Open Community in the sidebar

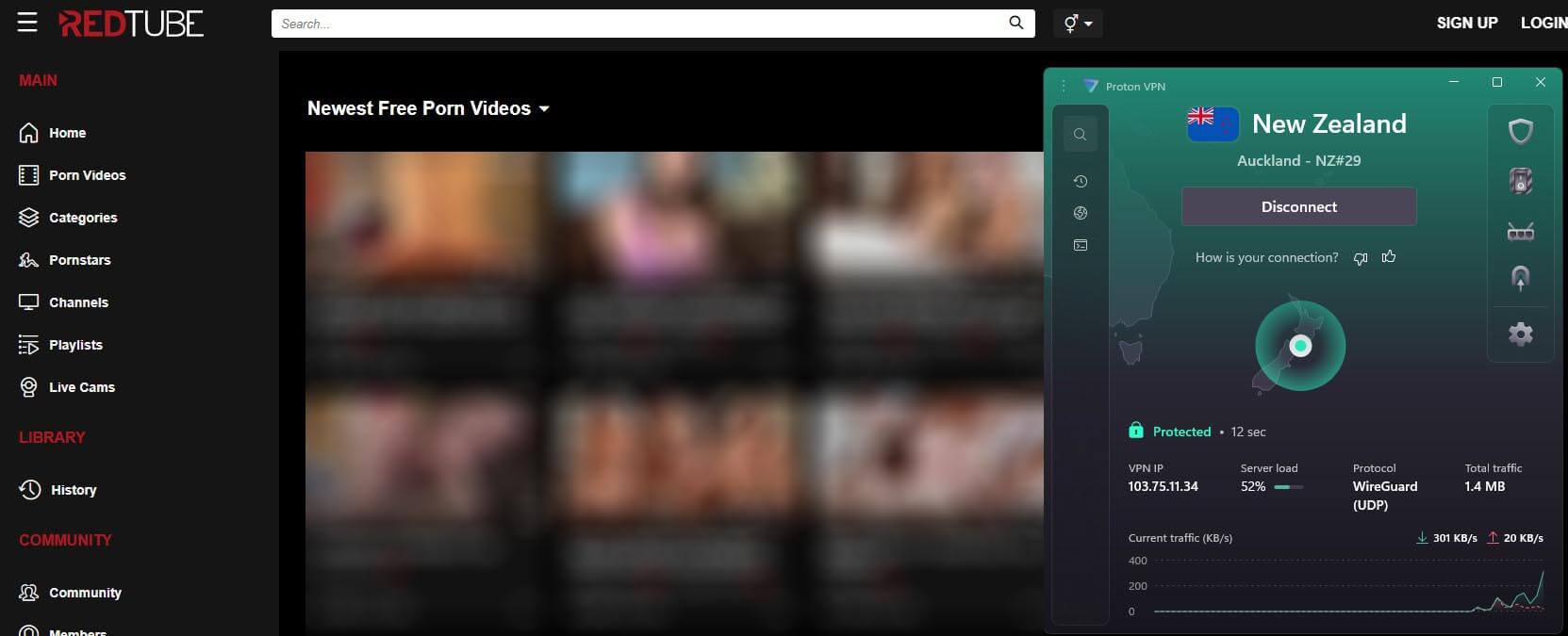pyautogui.click(x=70, y=593)
